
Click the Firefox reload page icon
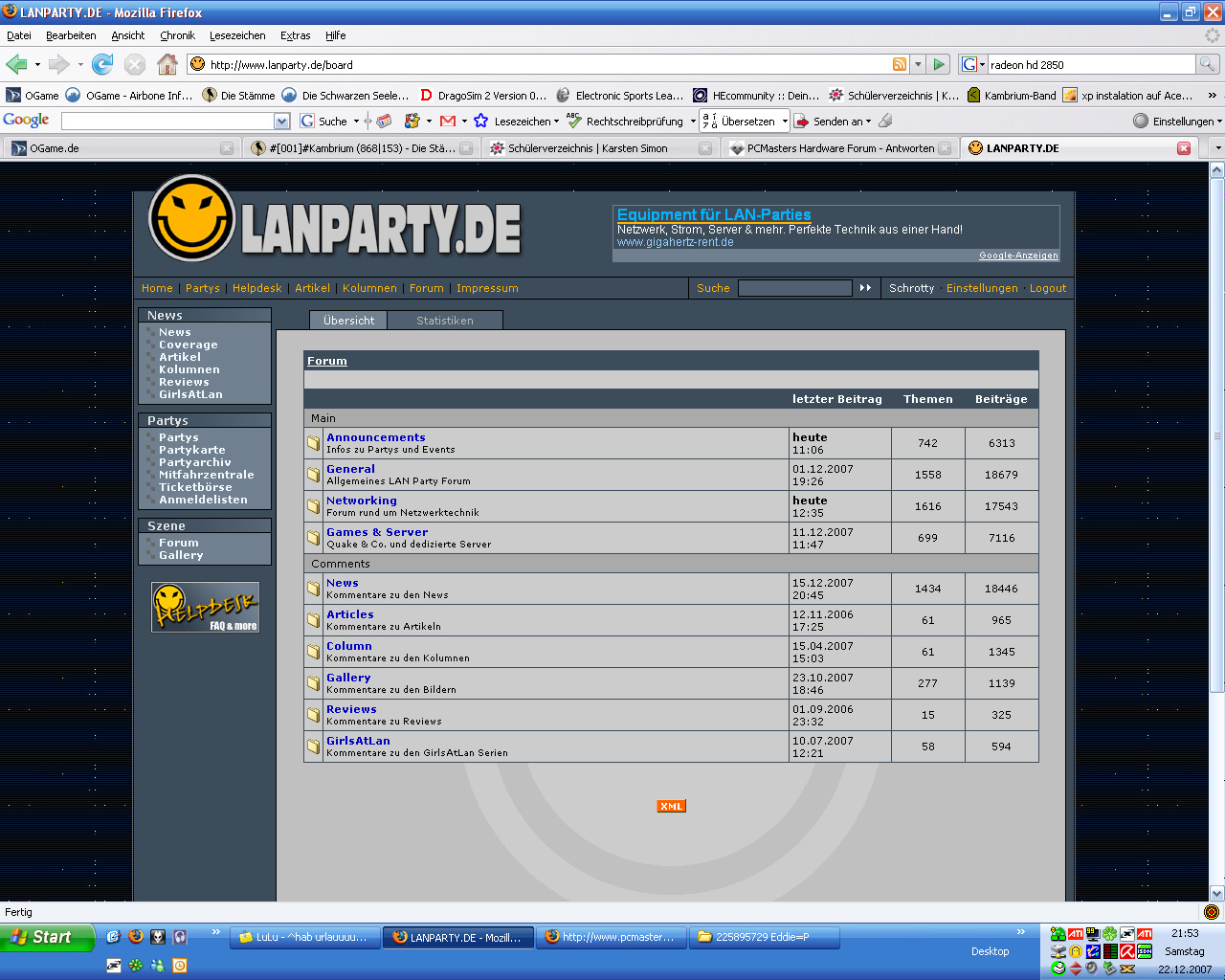[102, 64]
